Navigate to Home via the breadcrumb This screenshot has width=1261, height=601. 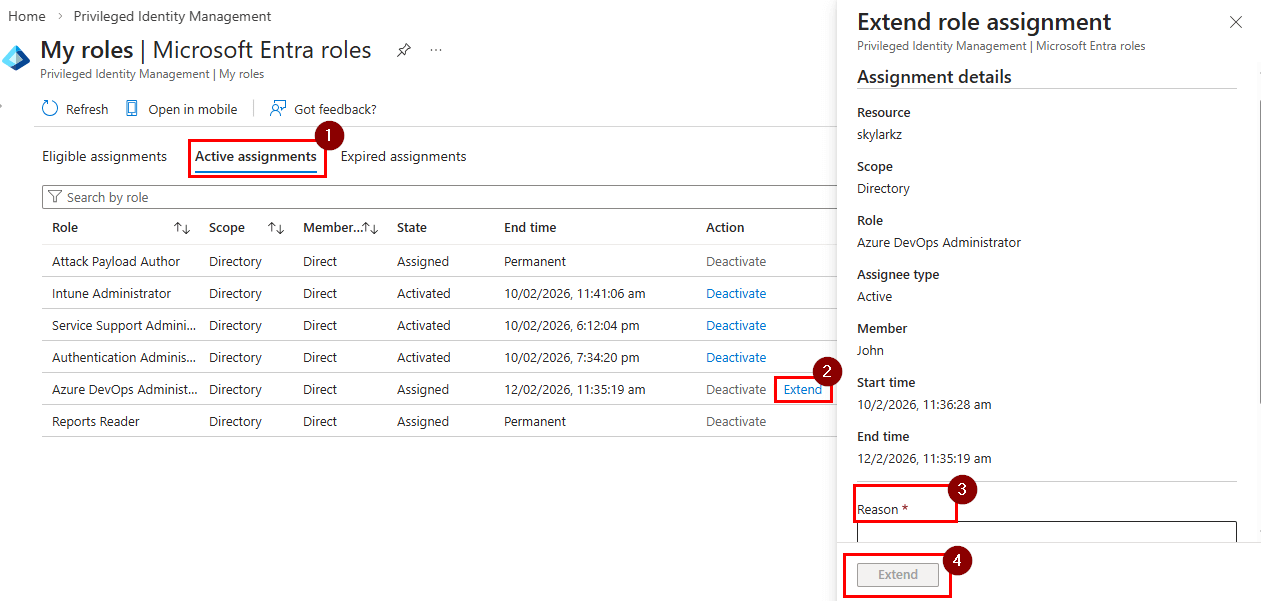pyautogui.click(x=26, y=16)
